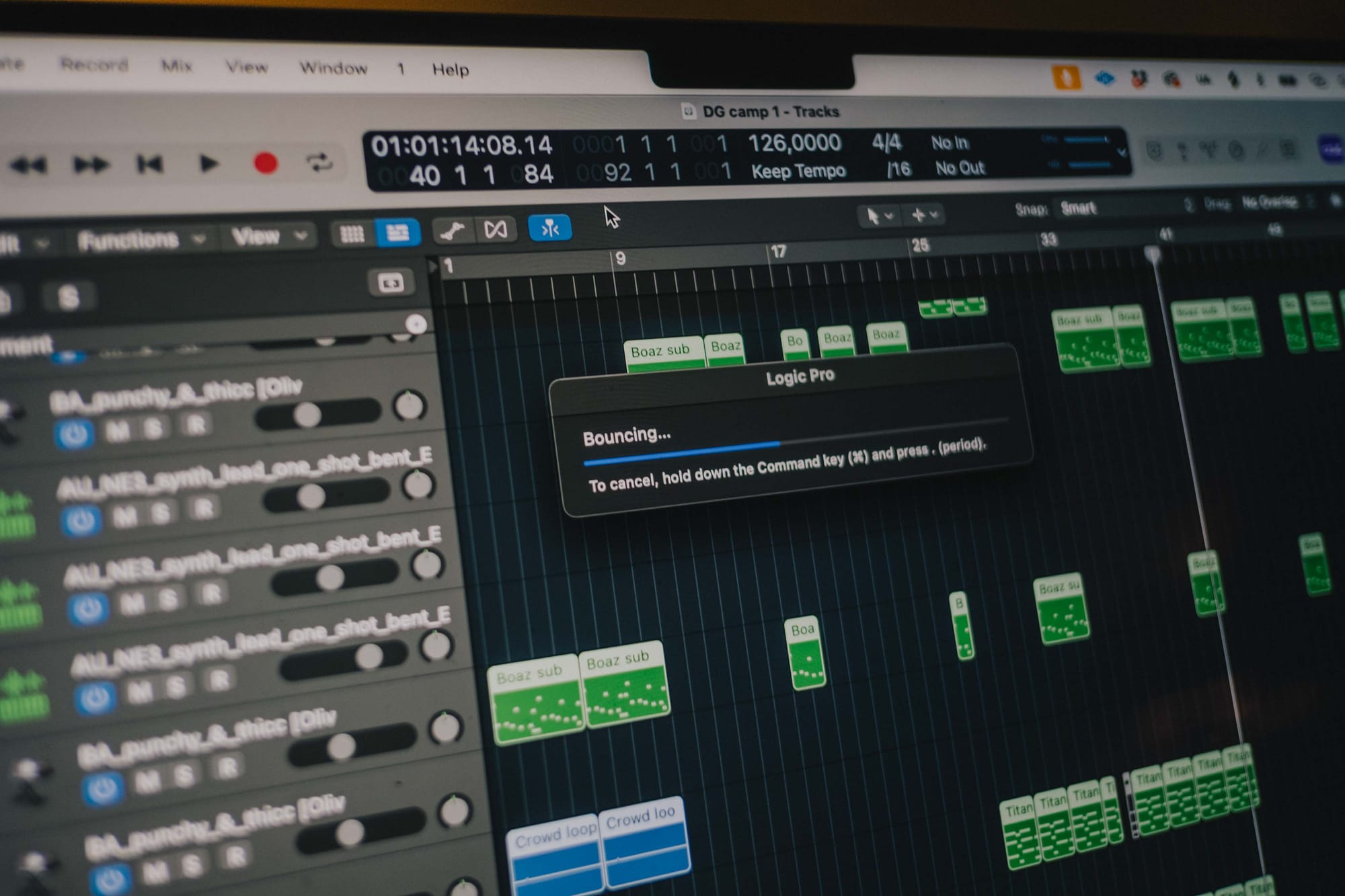Select the blue snap-edit toolbar icon

tap(550, 229)
